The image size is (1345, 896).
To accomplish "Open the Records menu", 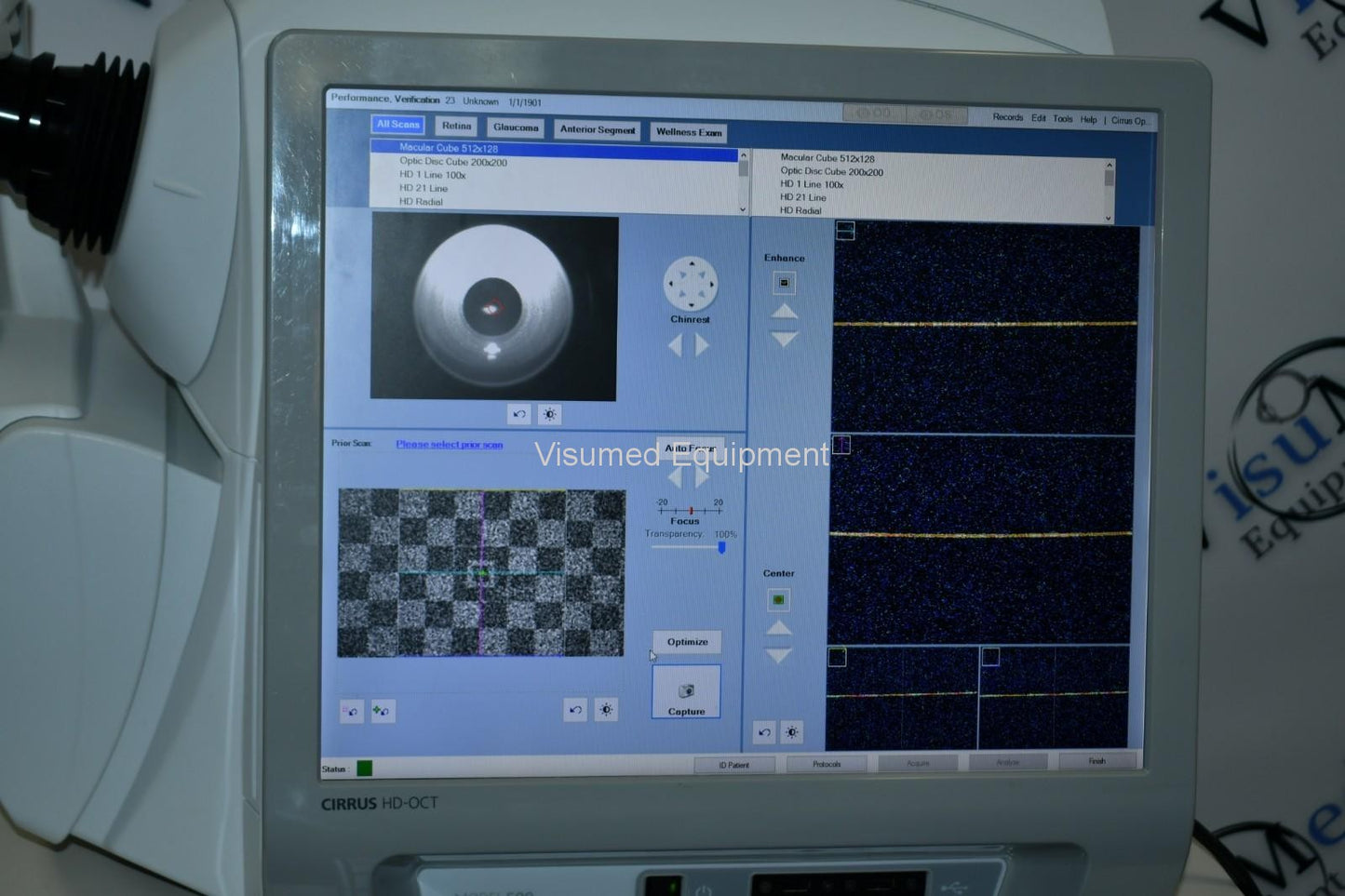I will (1007, 117).
